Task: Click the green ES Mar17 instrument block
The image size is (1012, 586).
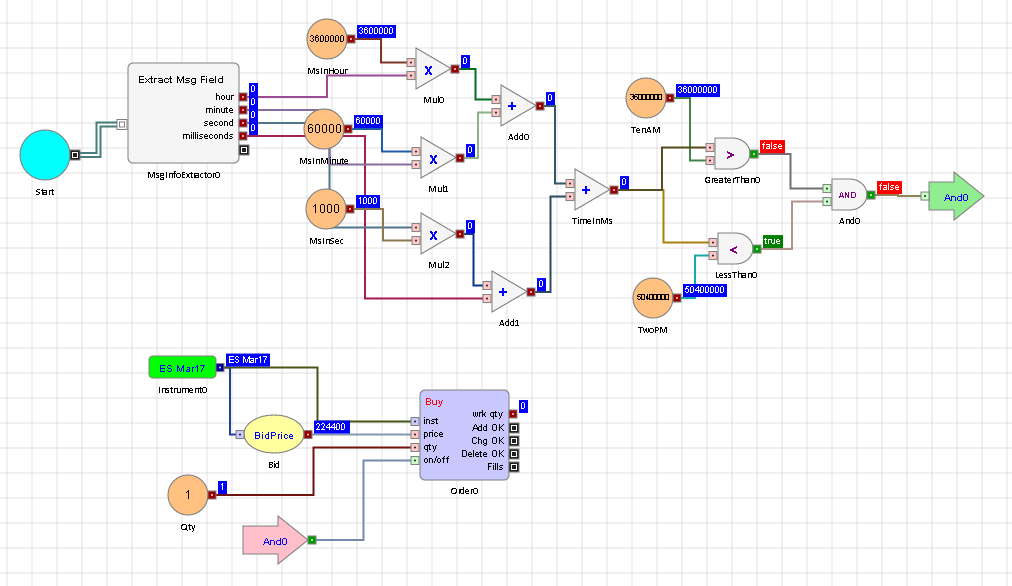Action: pyautogui.click(x=181, y=367)
